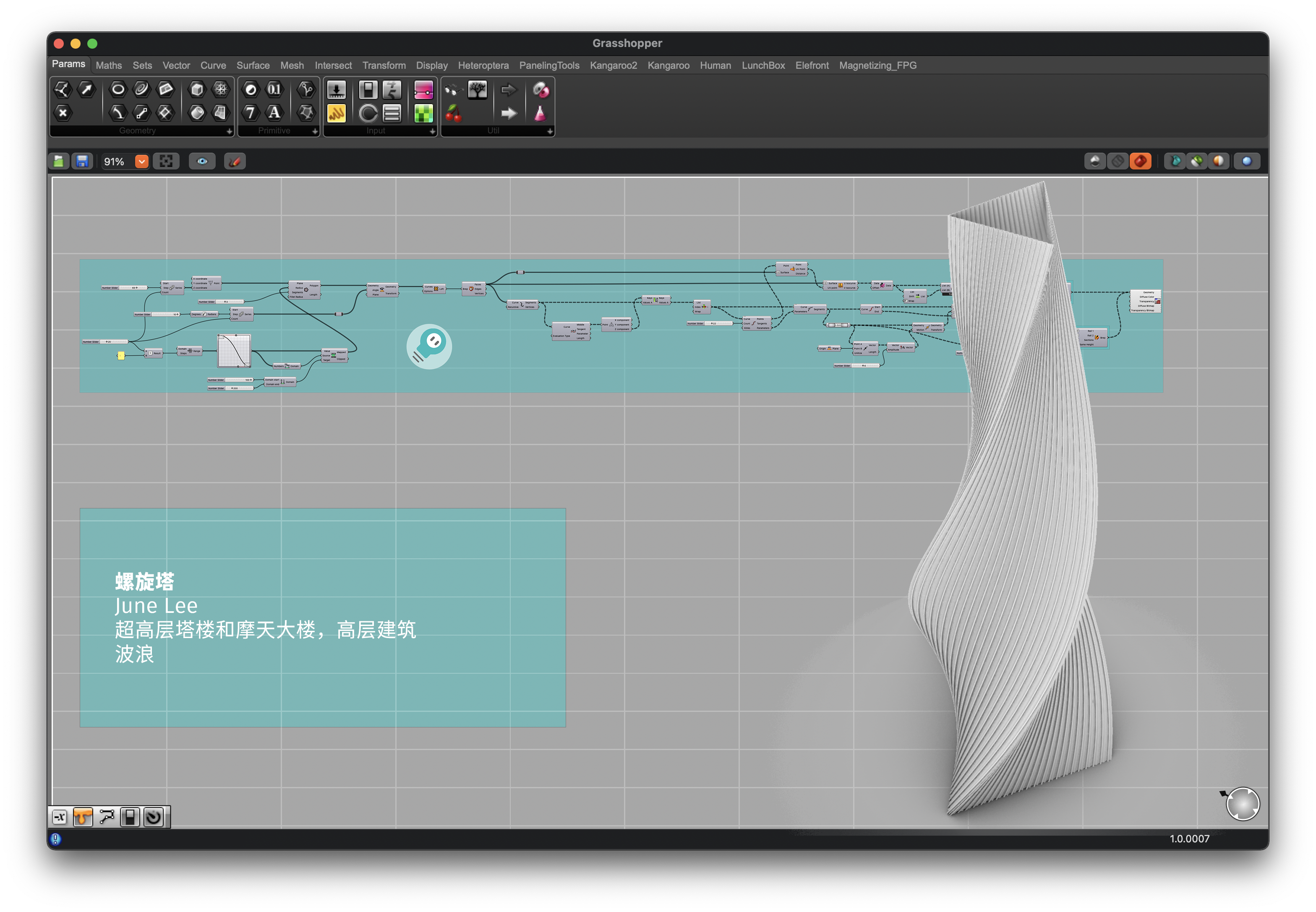This screenshot has height=912, width=1316.
Task: Select the Circle geometry parameter icon
Action: [x=118, y=89]
